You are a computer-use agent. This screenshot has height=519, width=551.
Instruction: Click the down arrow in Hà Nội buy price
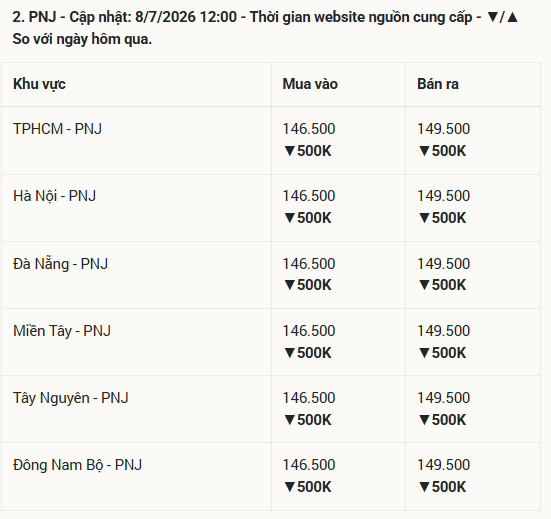coord(290,218)
